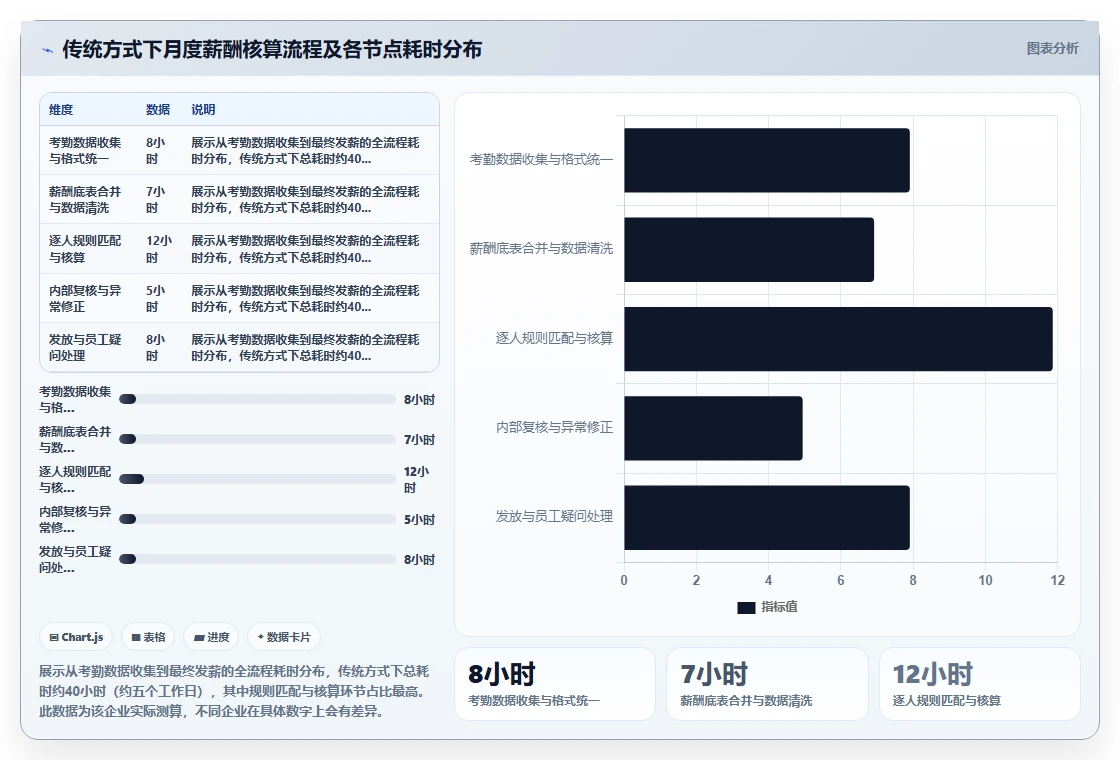Click y-axis label 逐人规则匹配与核算 in chart
Screen dimensions: 1120x760
click(x=554, y=338)
